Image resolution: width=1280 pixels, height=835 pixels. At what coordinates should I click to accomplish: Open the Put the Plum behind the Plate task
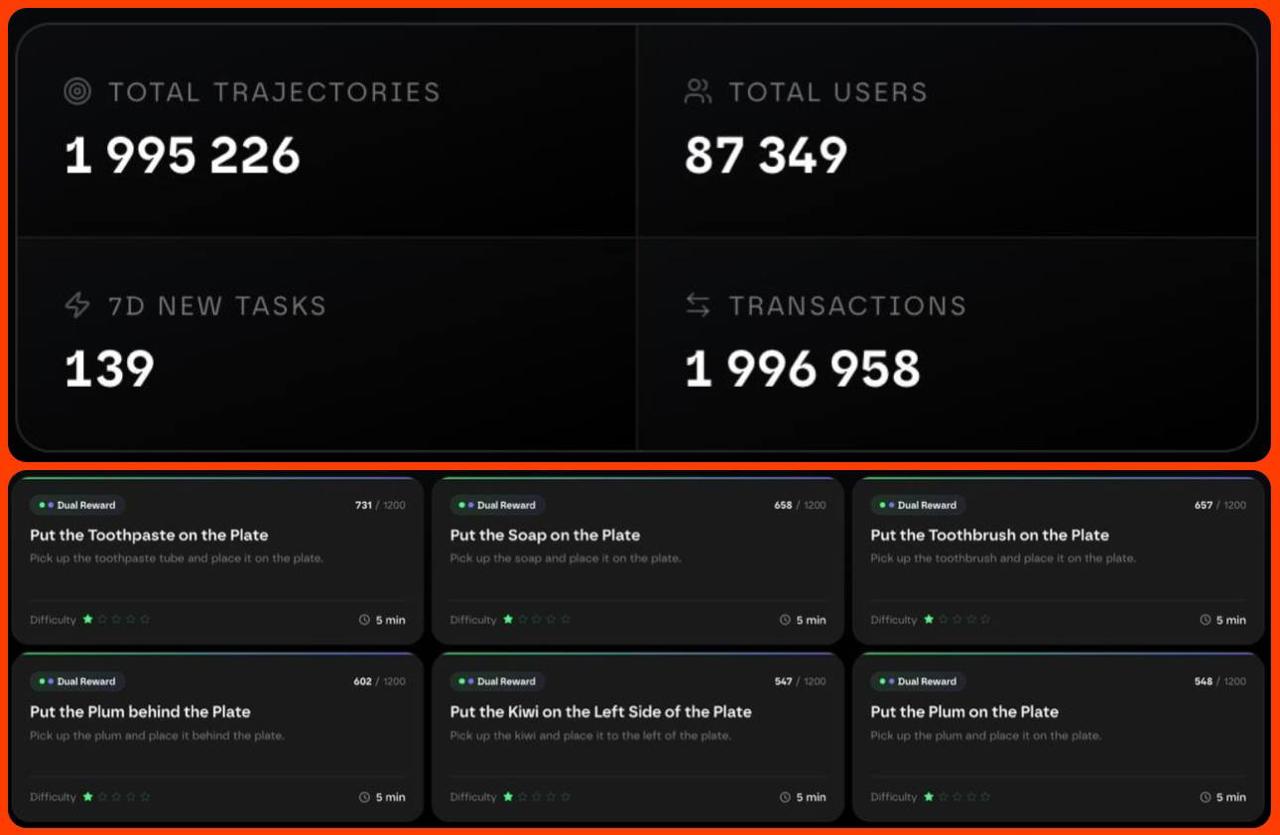[x=140, y=712]
